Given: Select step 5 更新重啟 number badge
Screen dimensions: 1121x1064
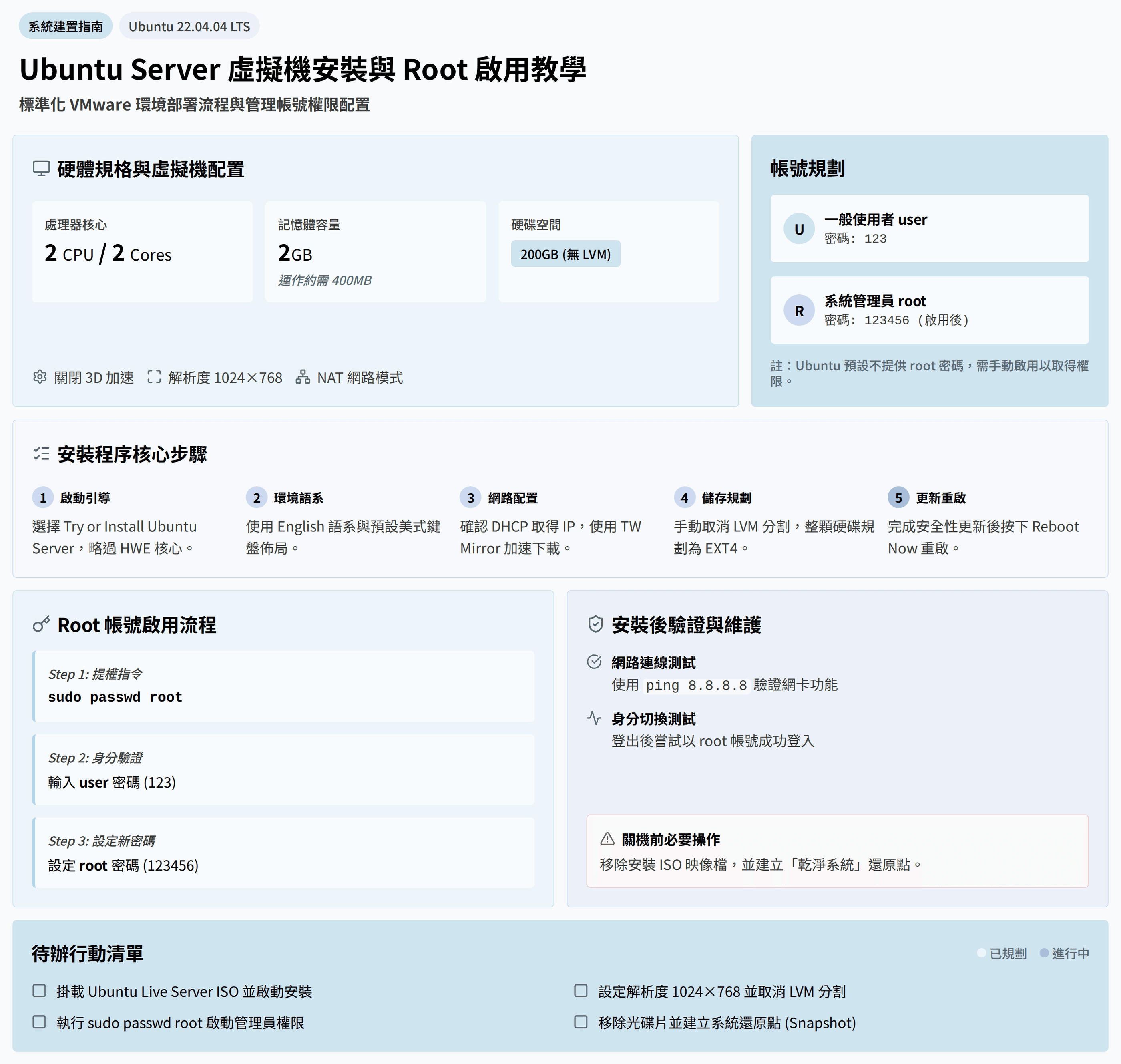Looking at the screenshot, I should point(898,498).
